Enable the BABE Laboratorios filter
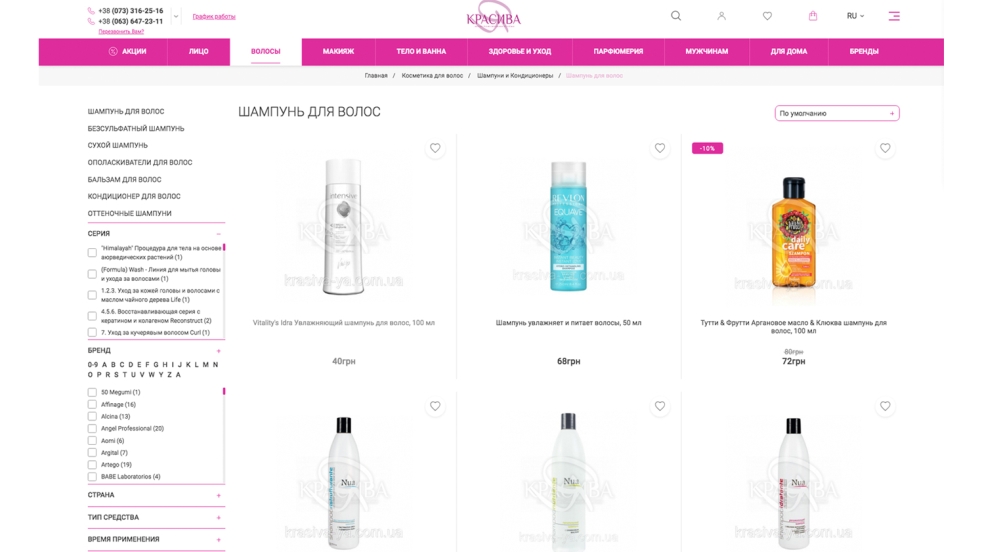Viewport: 982px width, 552px height. (92, 477)
